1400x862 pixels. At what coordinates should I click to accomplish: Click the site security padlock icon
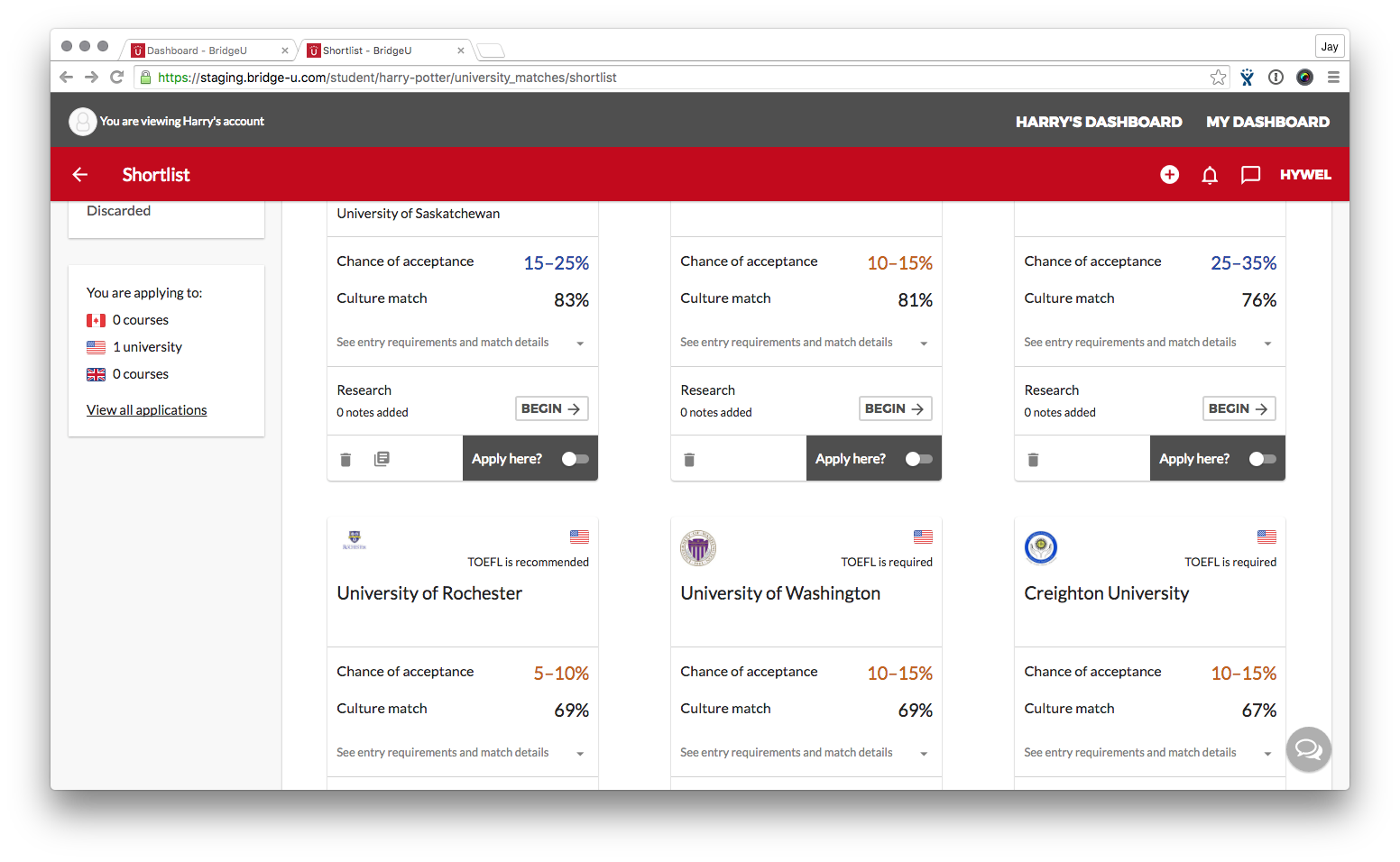click(145, 78)
